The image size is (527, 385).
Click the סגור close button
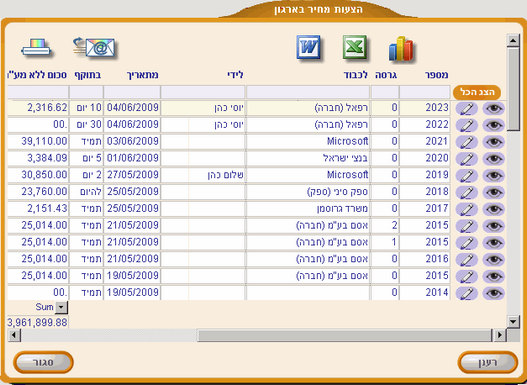point(43,362)
